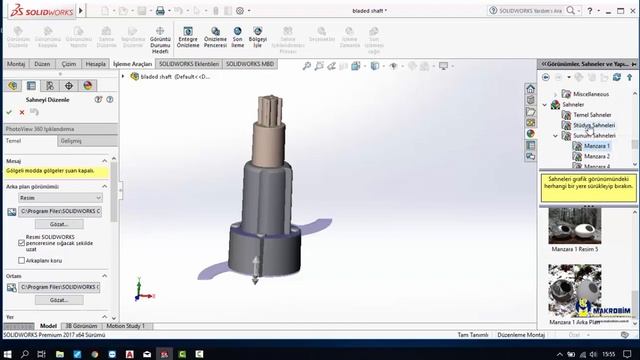Open the Design Library task pane tab
This screenshot has height=360, width=640.
(x=530, y=100)
